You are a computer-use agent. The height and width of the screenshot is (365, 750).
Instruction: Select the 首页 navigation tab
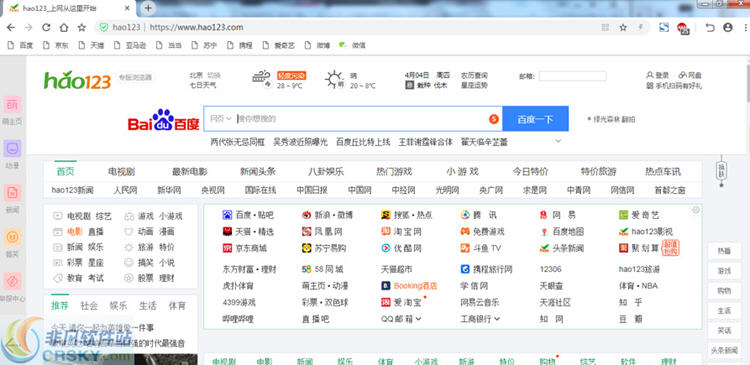point(66,172)
